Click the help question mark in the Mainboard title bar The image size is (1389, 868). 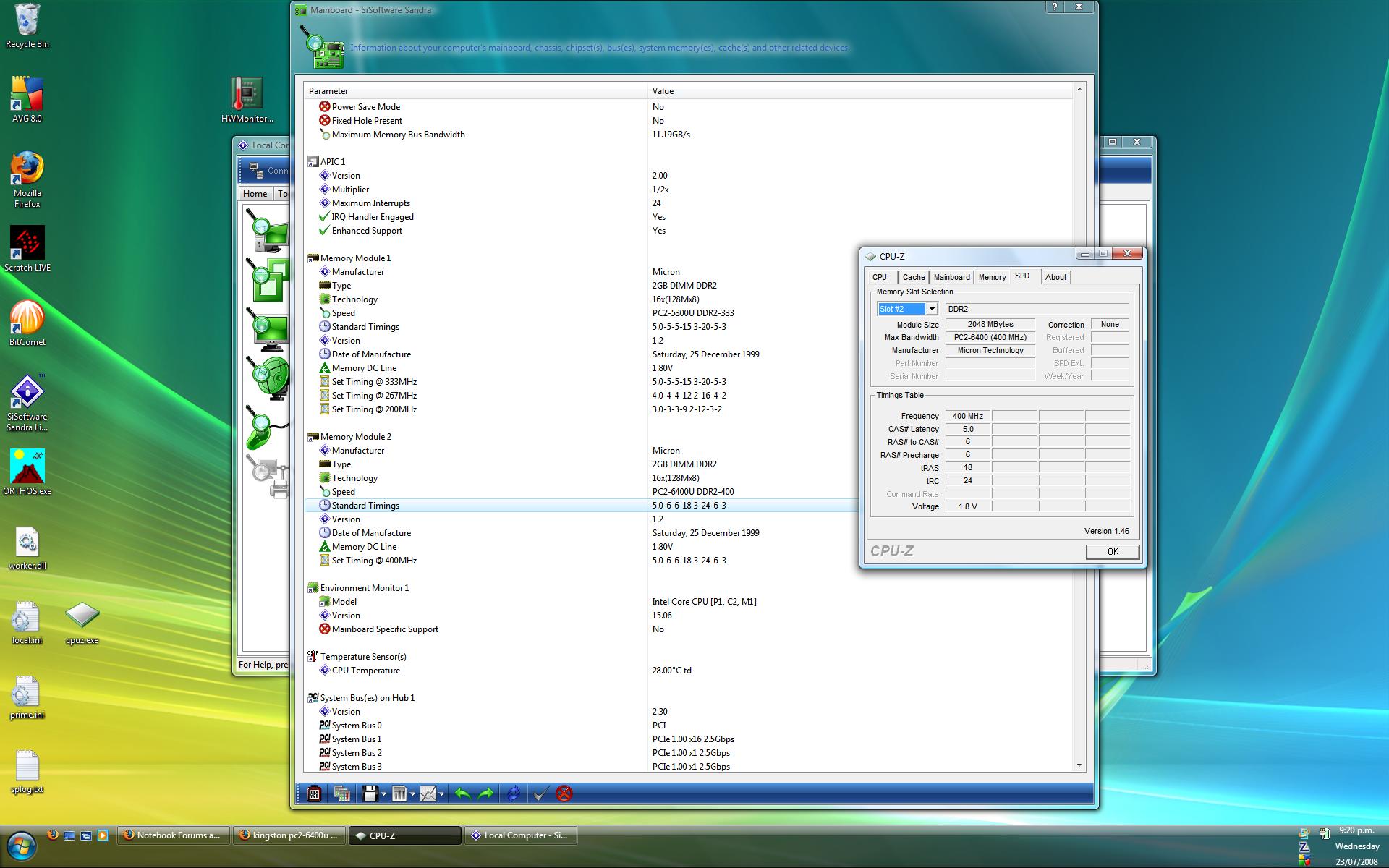[1055, 7]
